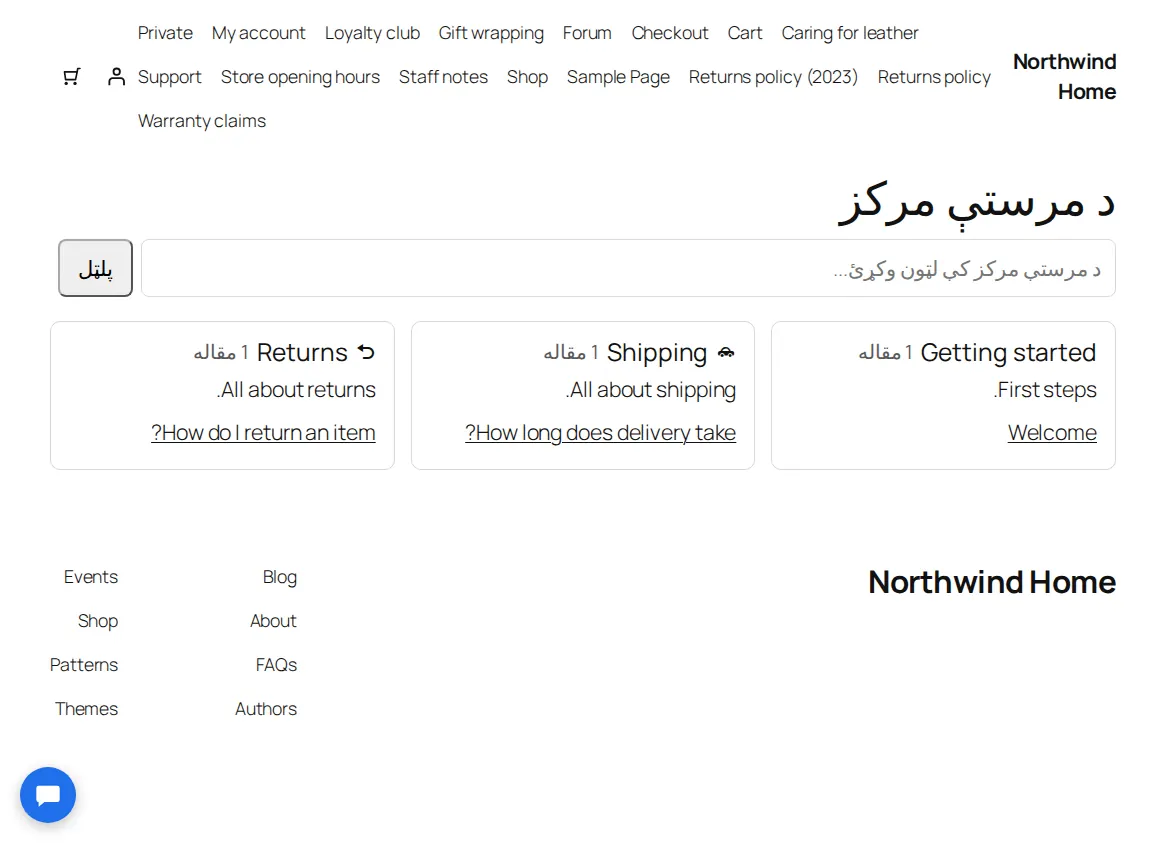Viewport: 1166px width, 843px height.
Task: Open Returns policy (2023) page
Action: (773, 77)
